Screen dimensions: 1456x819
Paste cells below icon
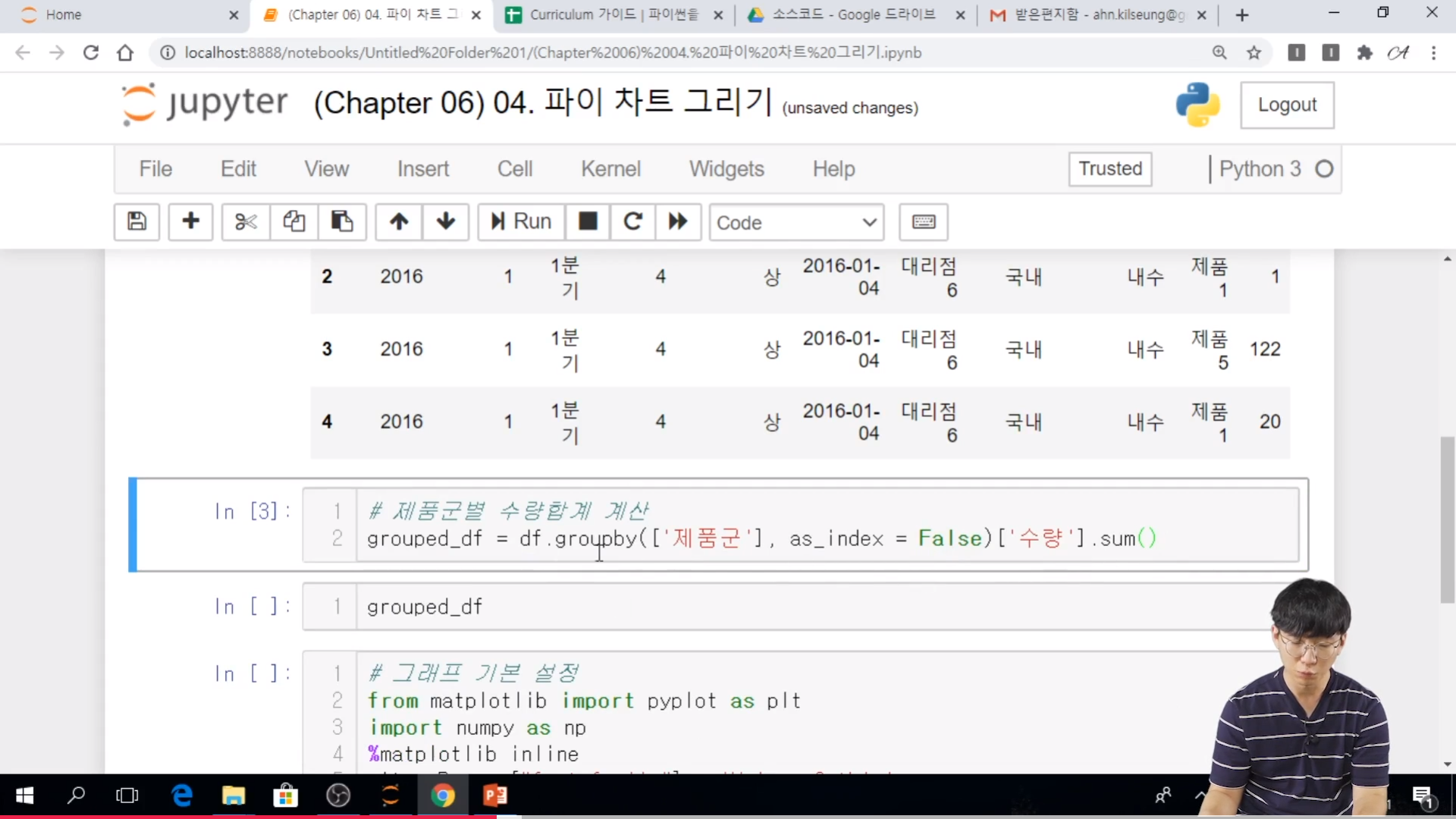click(x=342, y=221)
